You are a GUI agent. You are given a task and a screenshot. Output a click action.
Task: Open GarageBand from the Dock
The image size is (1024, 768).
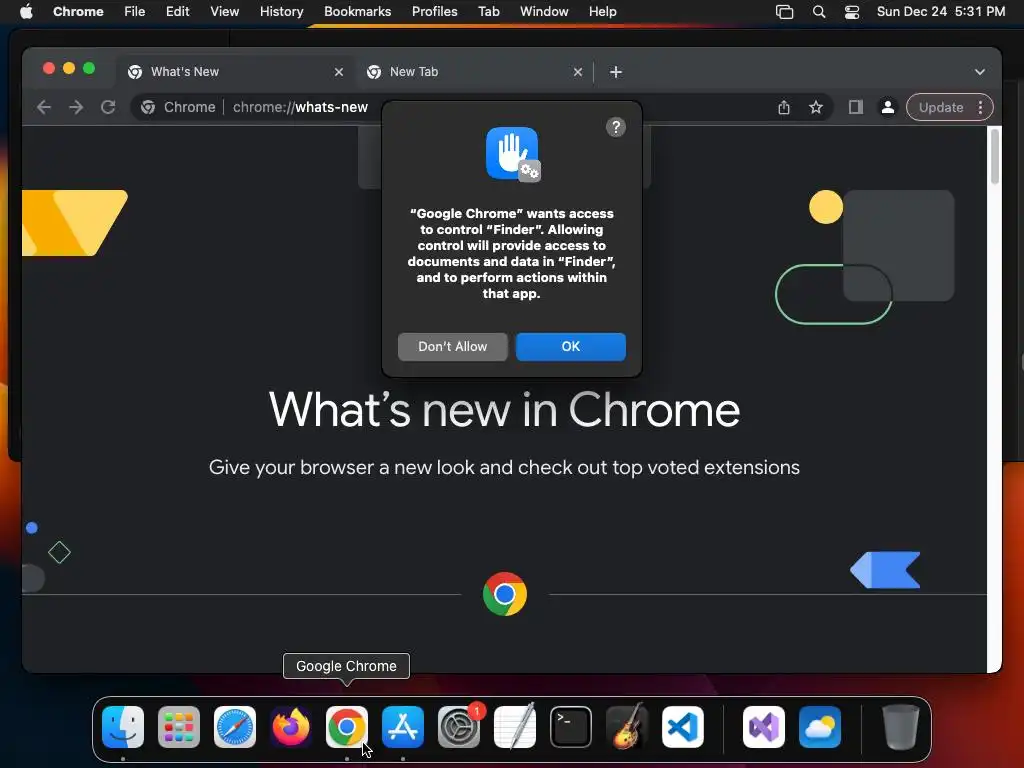(627, 727)
